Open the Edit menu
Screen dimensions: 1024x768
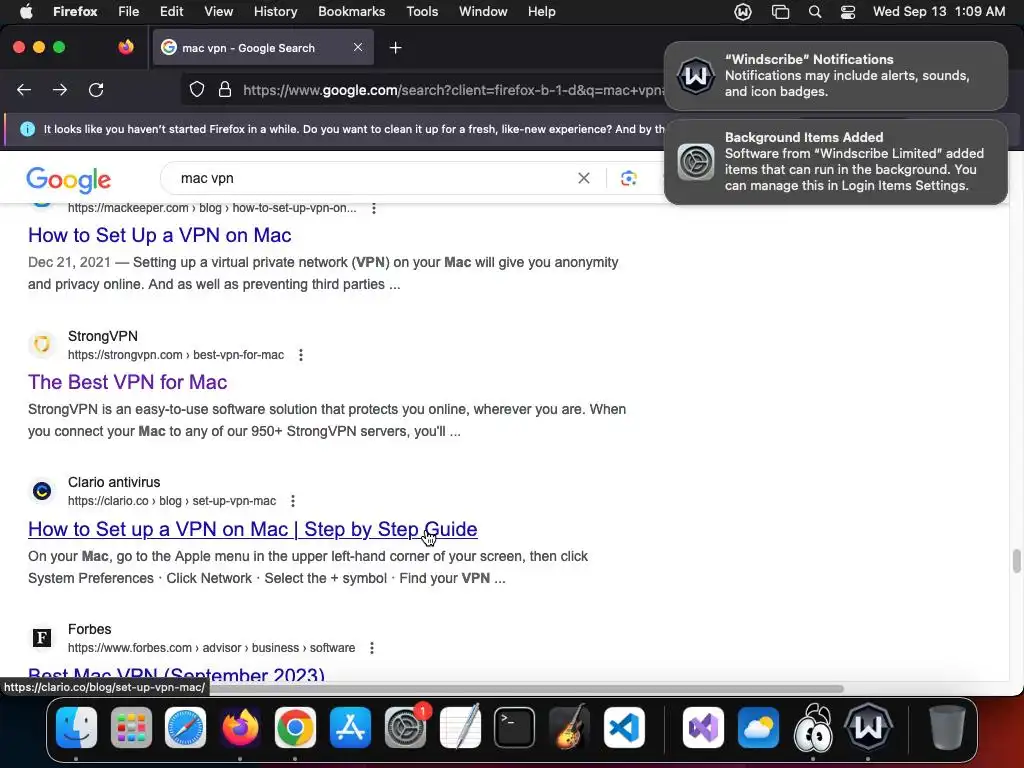coord(171,12)
